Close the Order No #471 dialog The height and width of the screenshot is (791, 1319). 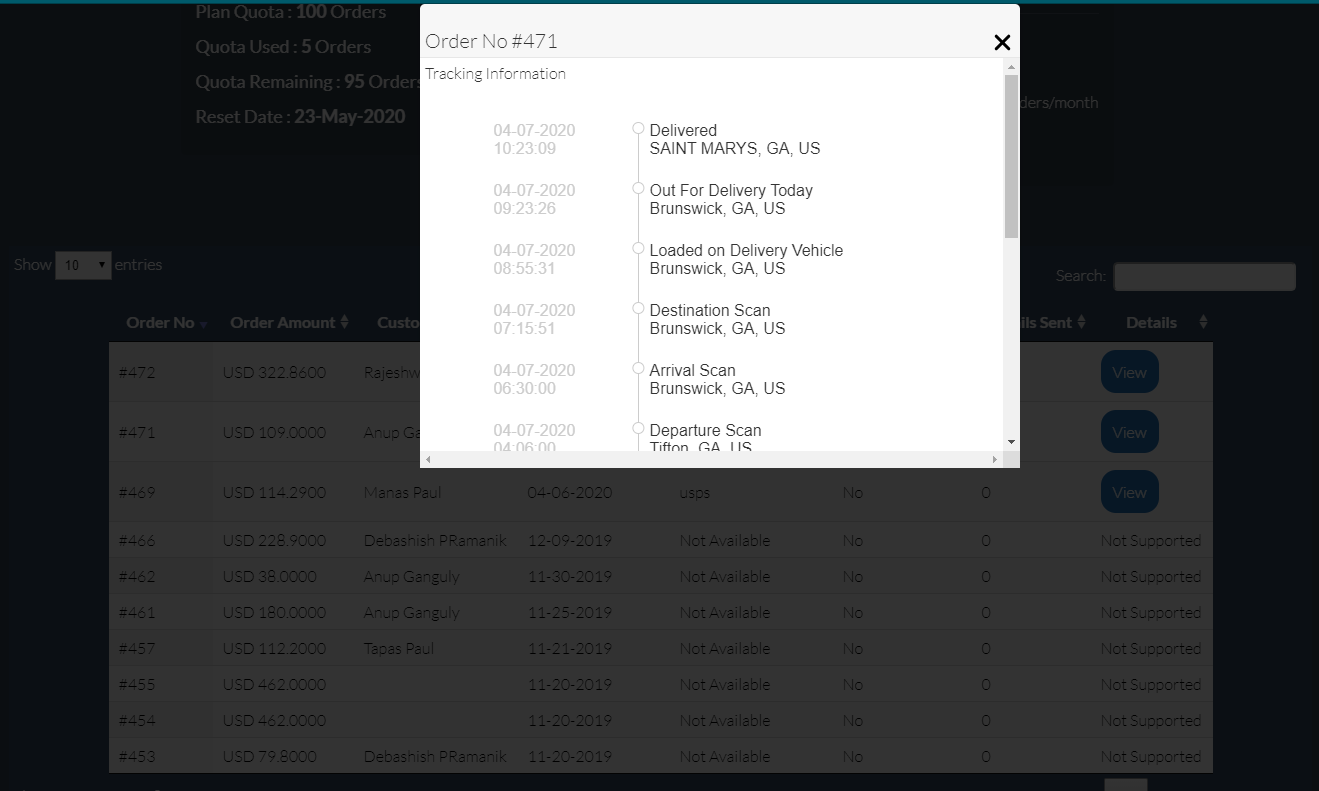point(1002,42)
